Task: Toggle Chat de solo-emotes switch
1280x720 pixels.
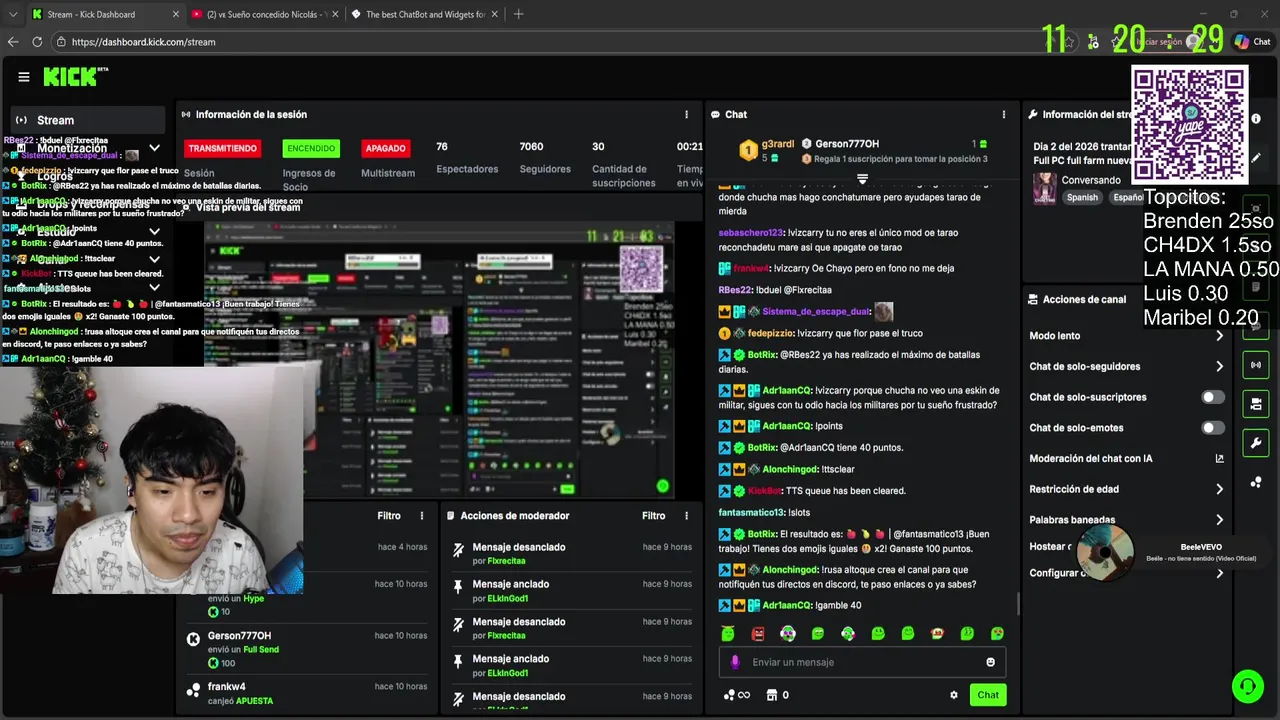Action: coord(1213,428)
